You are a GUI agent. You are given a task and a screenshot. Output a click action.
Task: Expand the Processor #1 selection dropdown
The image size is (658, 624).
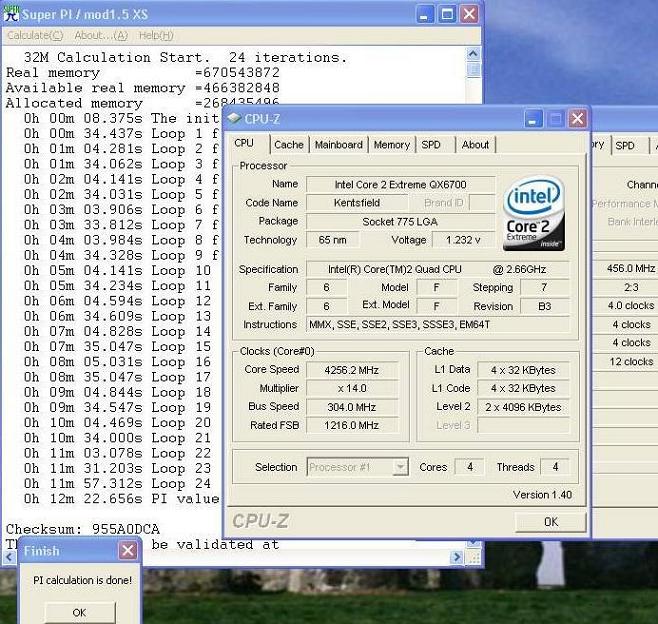click(401, 467)
